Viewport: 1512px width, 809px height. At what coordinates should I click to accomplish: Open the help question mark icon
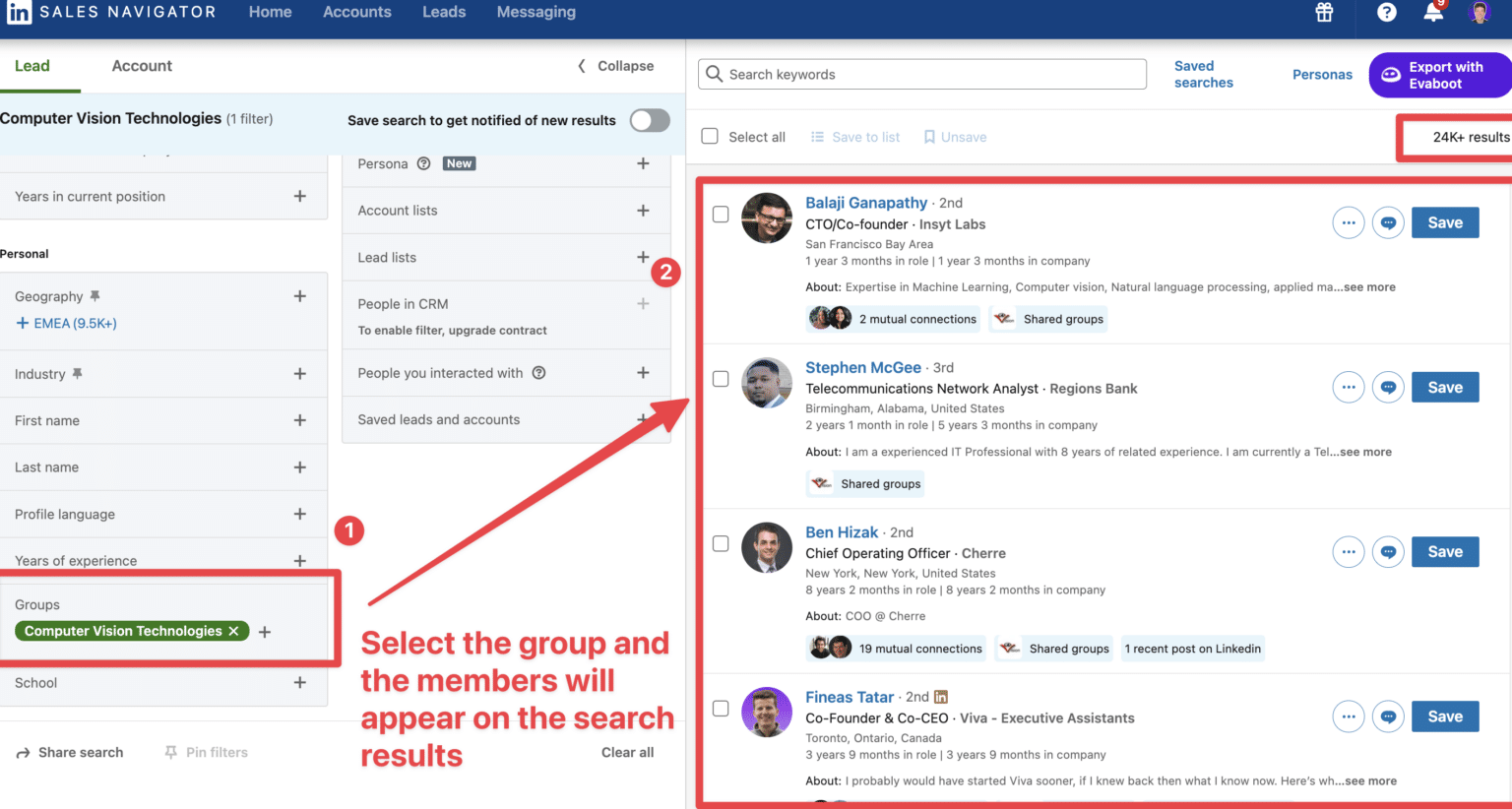click(x=1387, y=13)
